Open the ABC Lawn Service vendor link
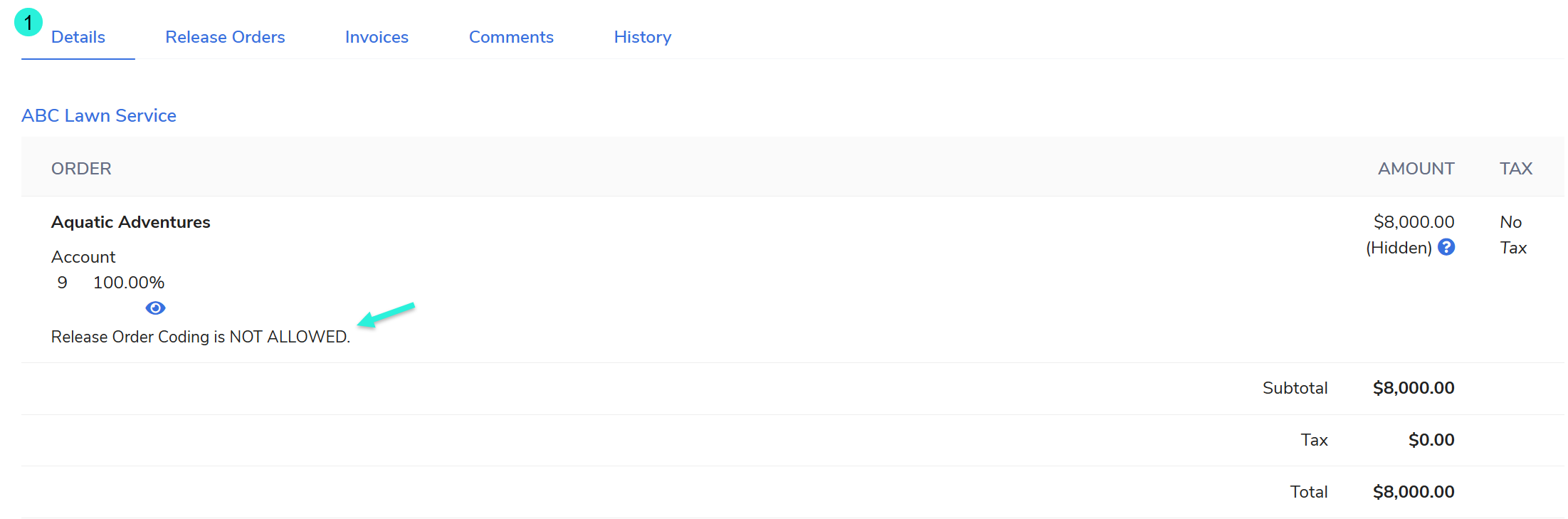 [x=99, y=115]
